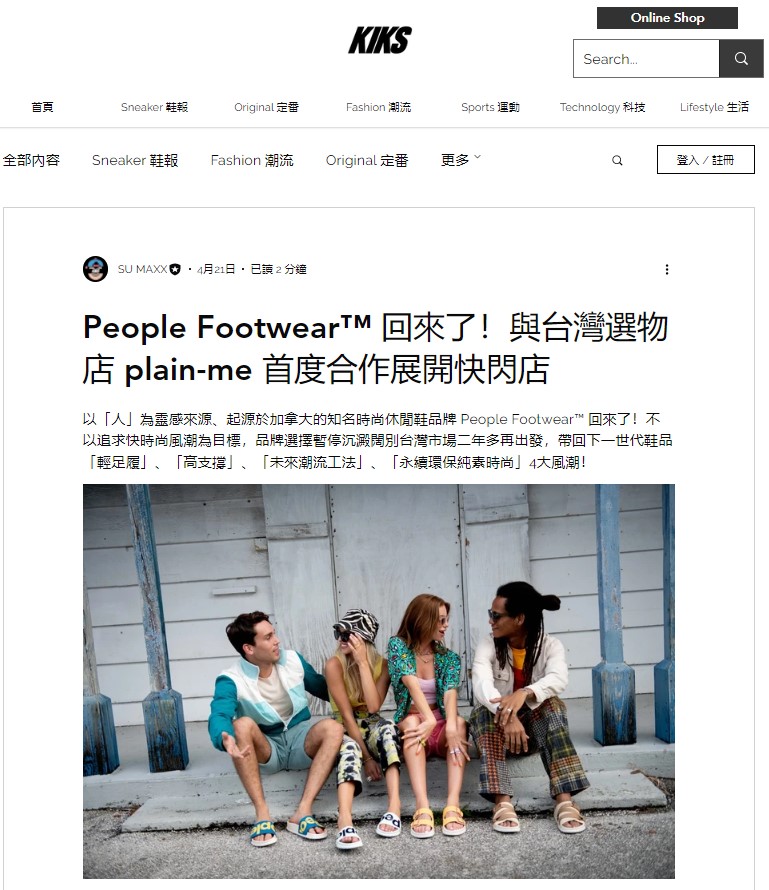
Task: Click the KIKS logo
Action: tap(380, 40)
